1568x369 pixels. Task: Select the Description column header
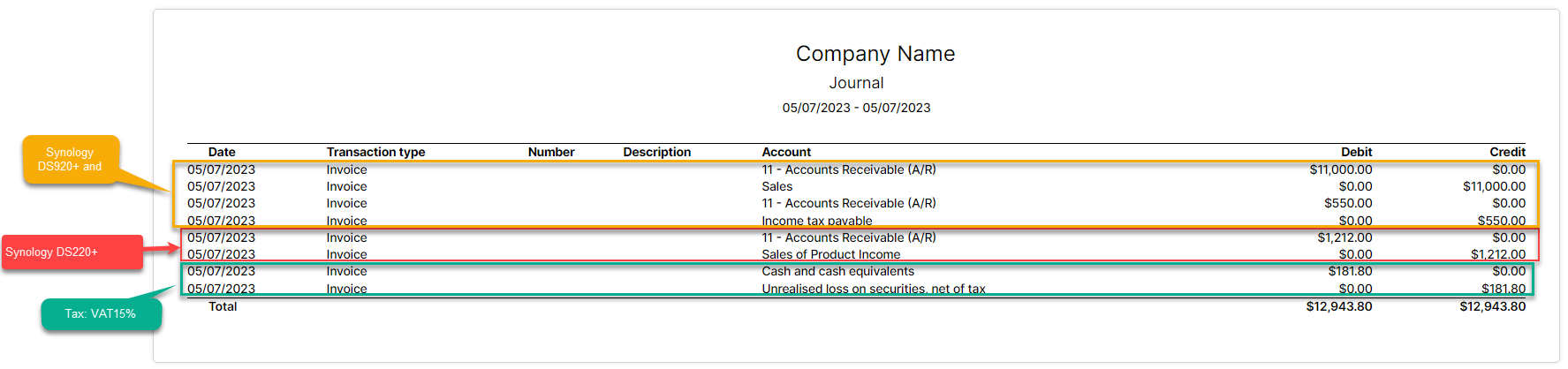point(656,152)
